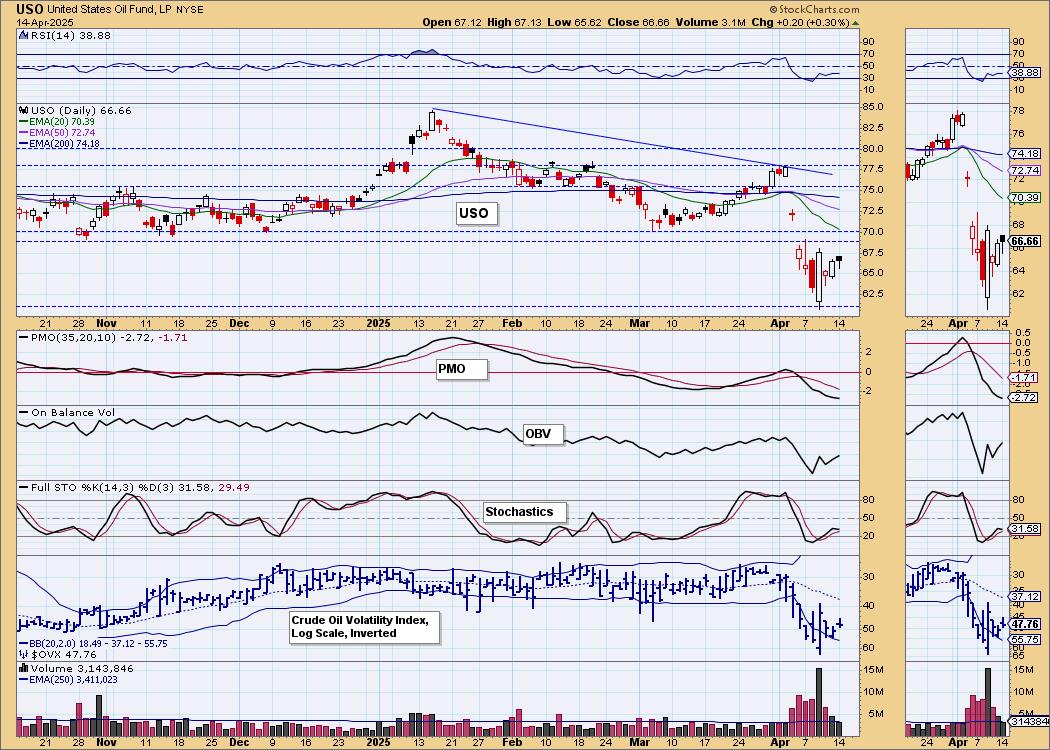The height and width of the screenshot is (750, 1050).
Task: Click the boxed OBV label
Action: (542, 434)
